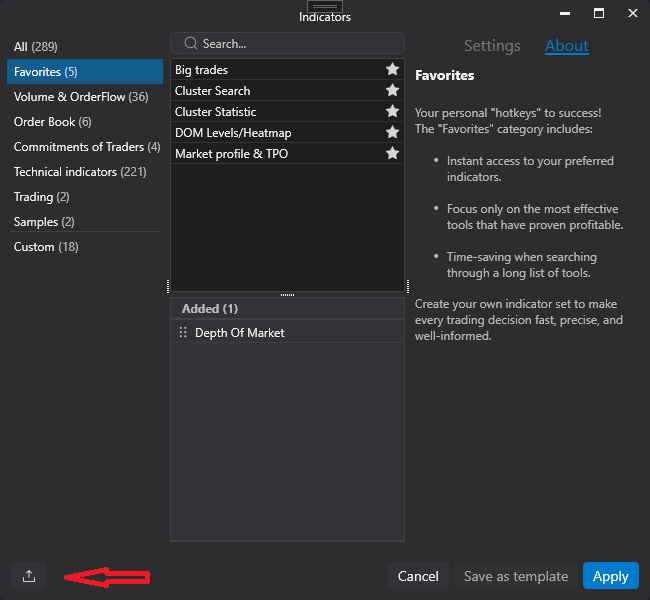The image size is (650, 600).
Task: Open the Custom indicators category
Action: [x=46, y=247]
